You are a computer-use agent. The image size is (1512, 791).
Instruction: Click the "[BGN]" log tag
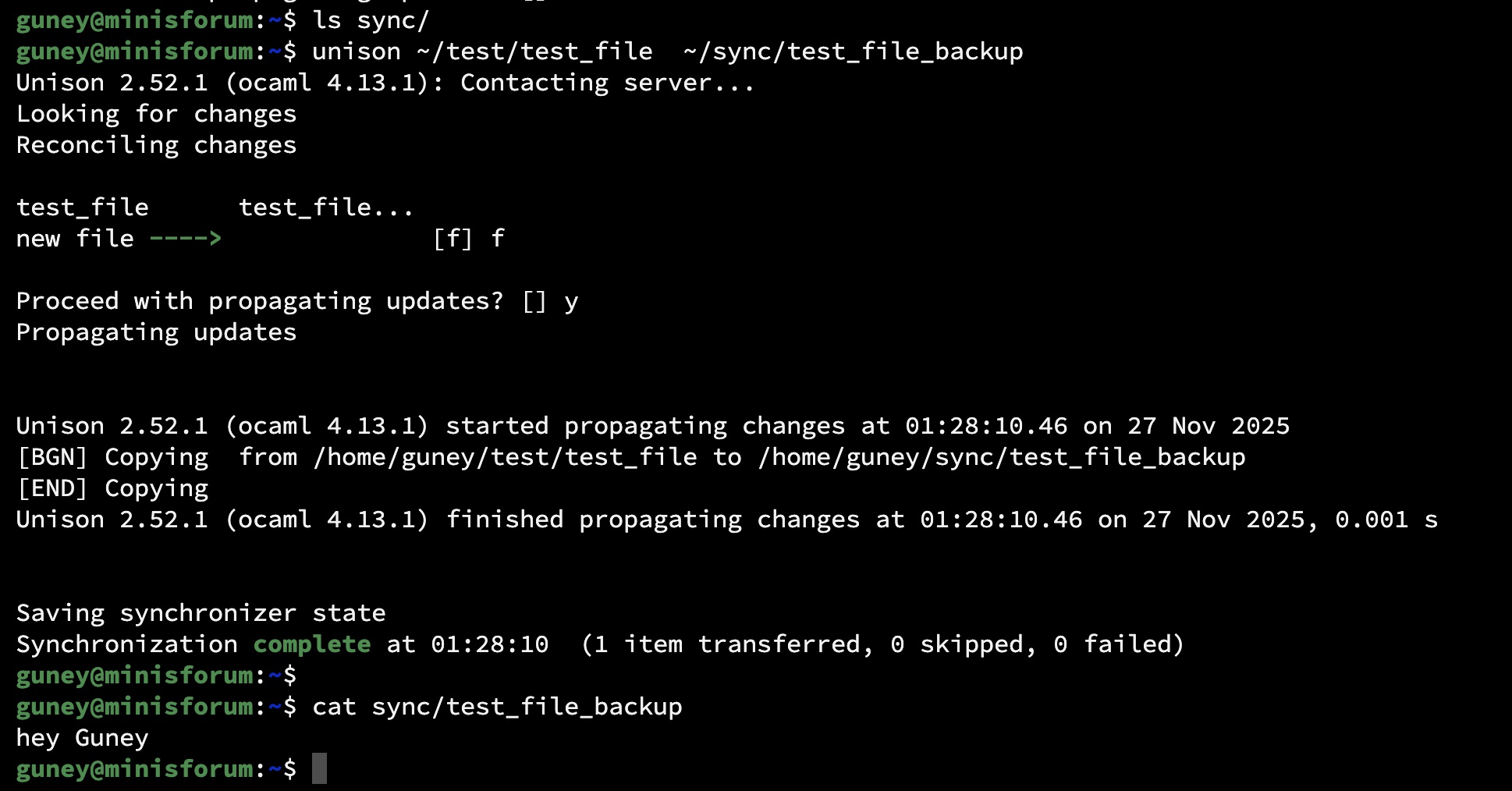(x=52, y=457)
